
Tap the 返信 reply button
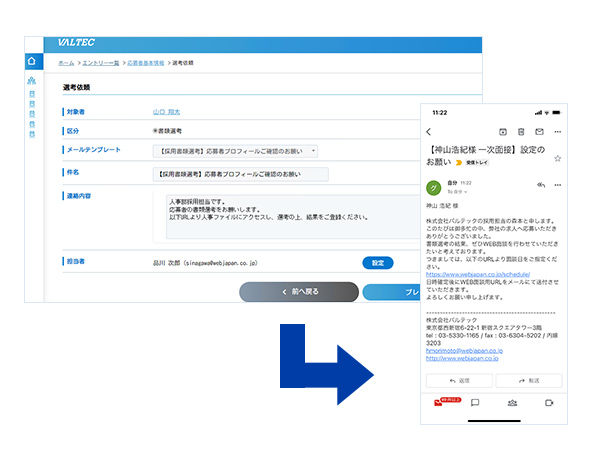pos(459,381)
